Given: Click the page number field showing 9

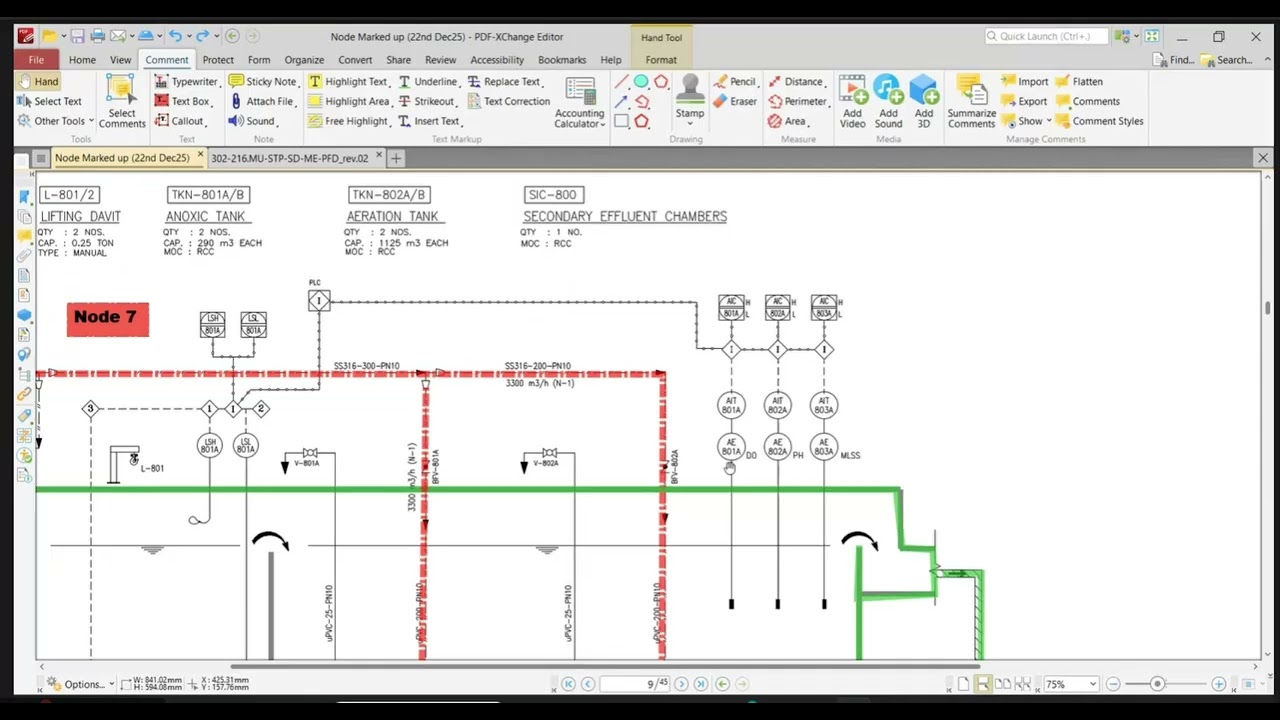Looking at the screenshot, I should tap(634, 684).
